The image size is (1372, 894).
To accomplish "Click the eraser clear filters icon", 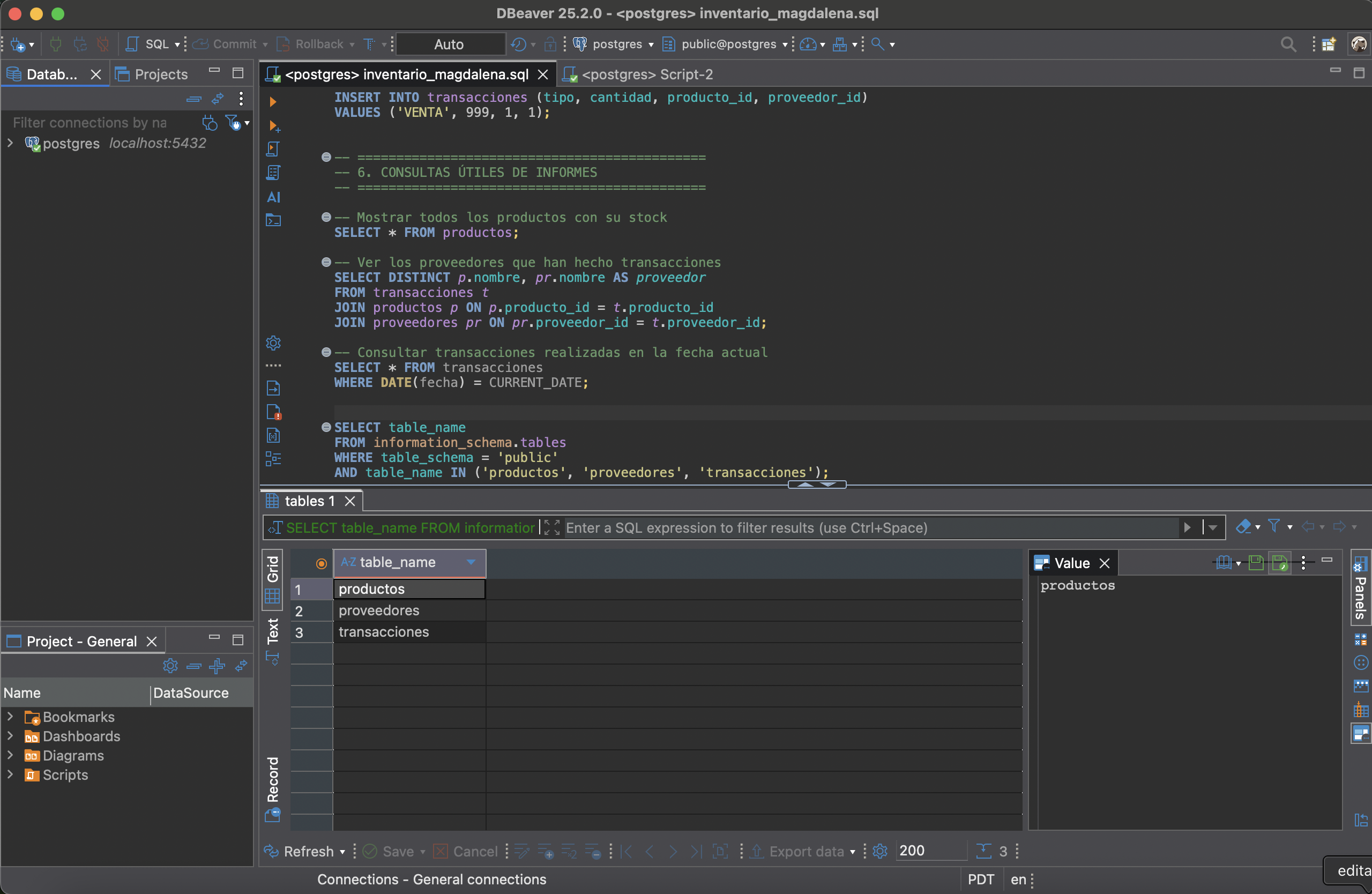I will [1243, 526].
